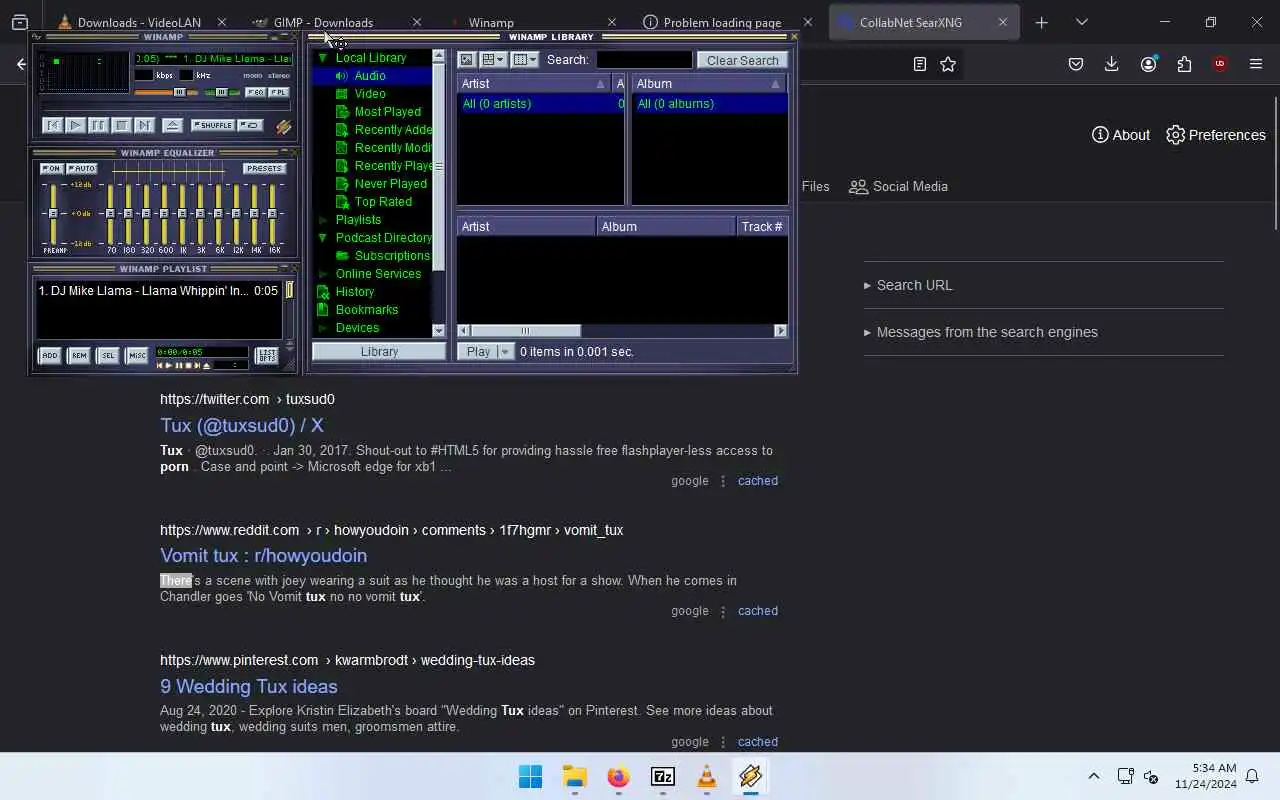The image size is (1280, 800).
Task: Toggle equalizer AUTO button
Action: [81, 168]
